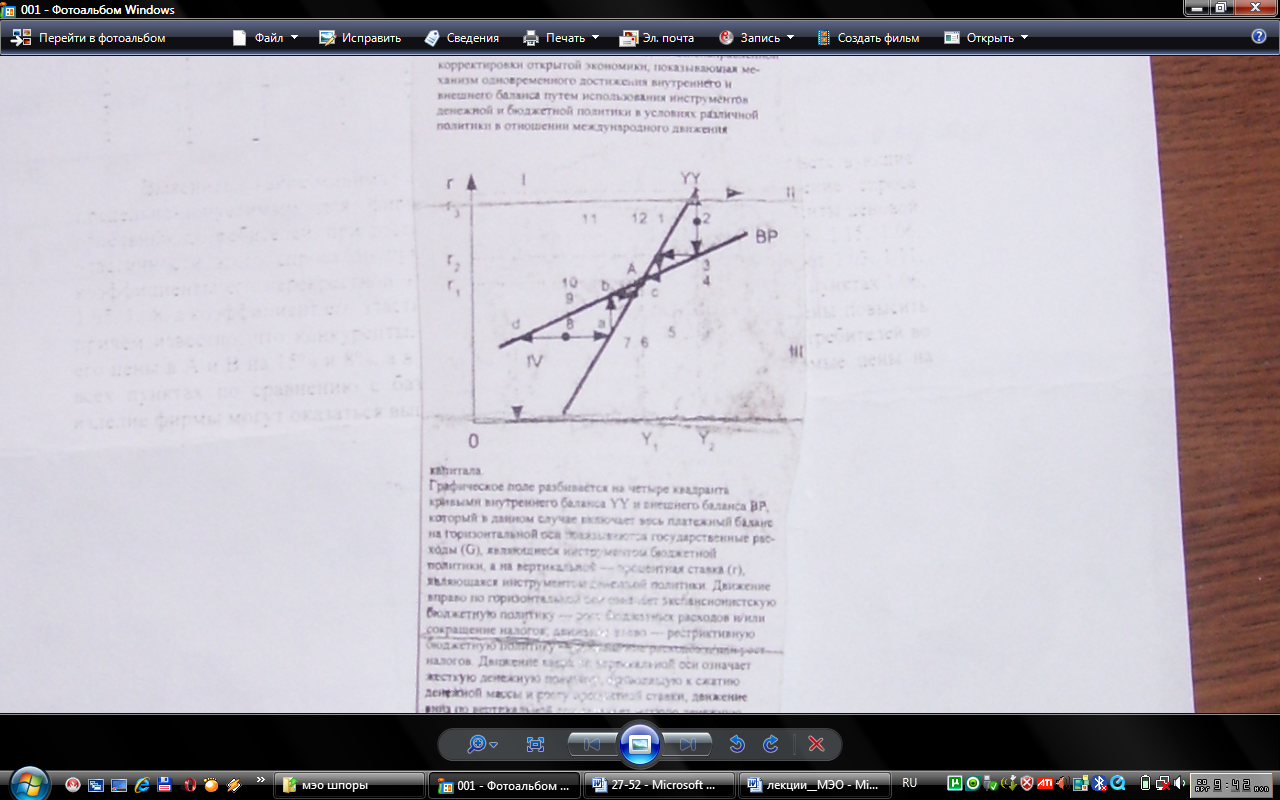Screen dimensions: 1280x800
Task: Click the show desktop quick launch icon
Action: (x=119, y=785)
